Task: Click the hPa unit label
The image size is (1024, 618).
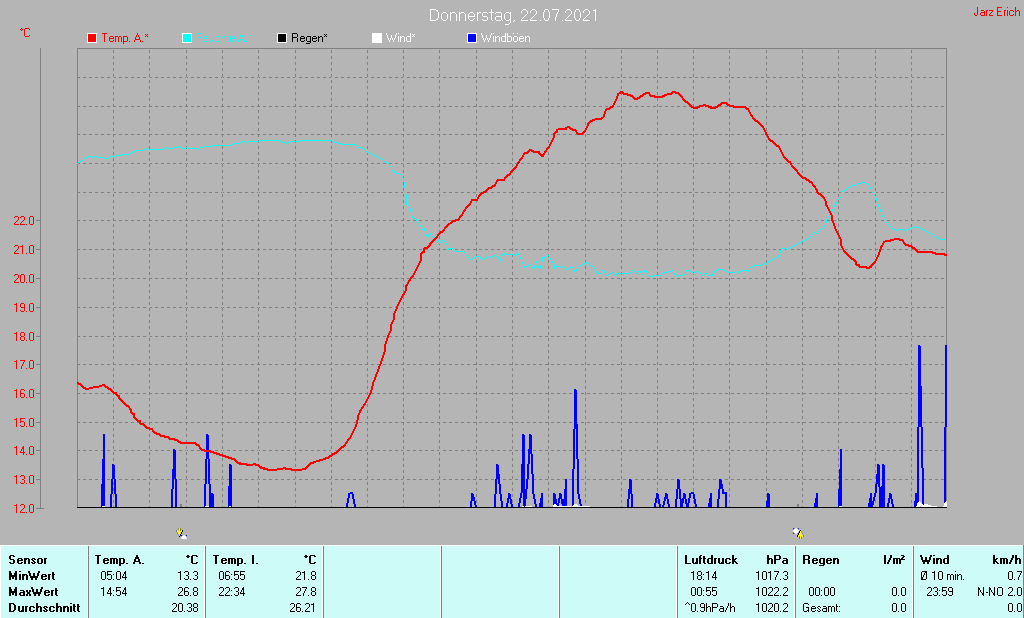Action: (x=777, y=560)
